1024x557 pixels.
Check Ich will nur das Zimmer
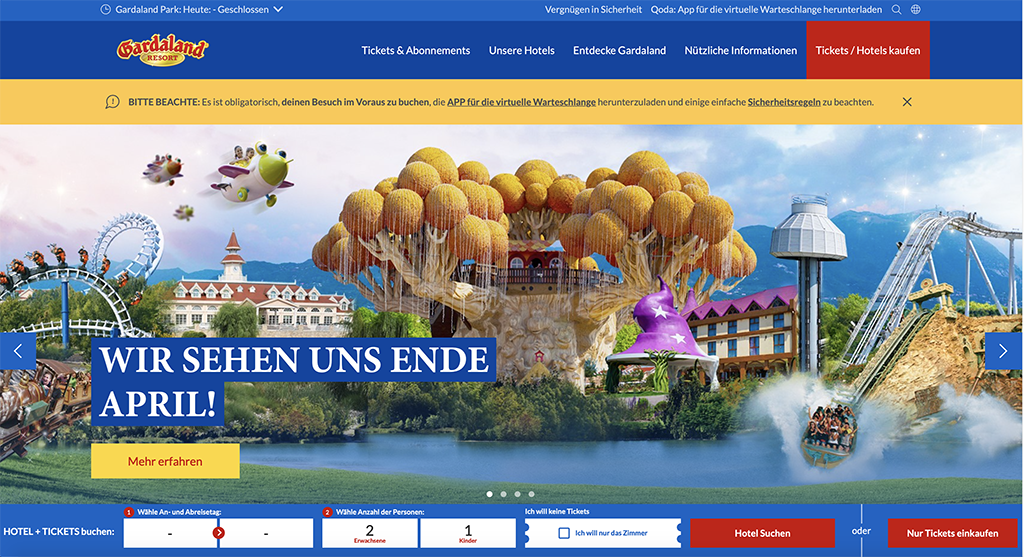[564, 533]
